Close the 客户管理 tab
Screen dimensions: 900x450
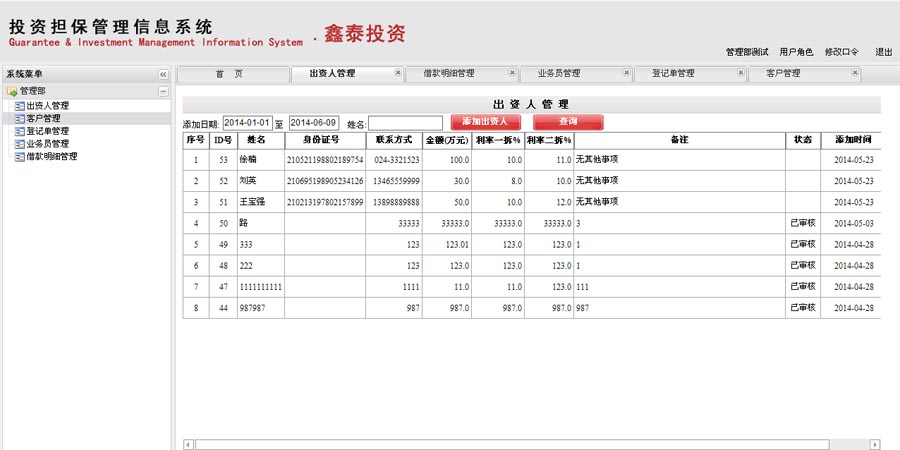tap(853, 73)
